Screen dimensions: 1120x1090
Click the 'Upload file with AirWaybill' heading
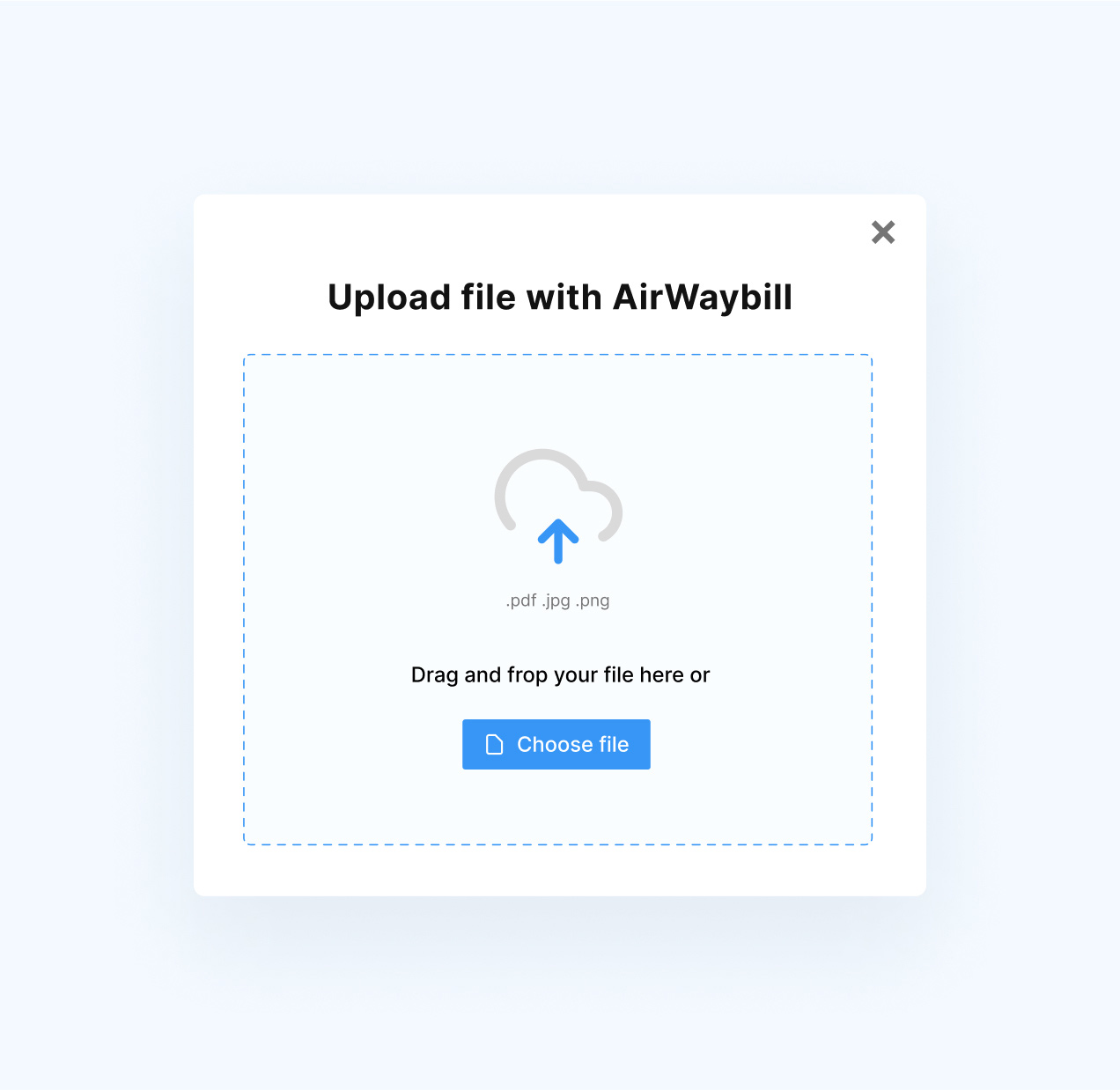pyautogui.click(x=560, y=298)
